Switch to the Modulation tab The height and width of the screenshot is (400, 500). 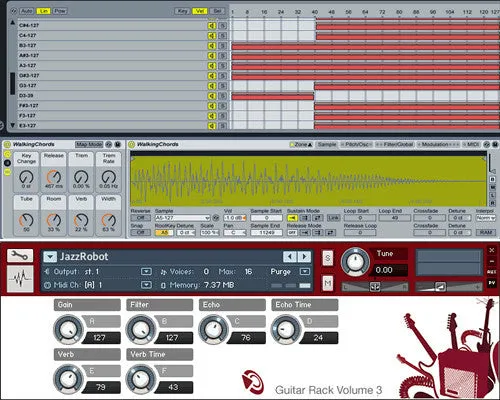coord(439,144)
